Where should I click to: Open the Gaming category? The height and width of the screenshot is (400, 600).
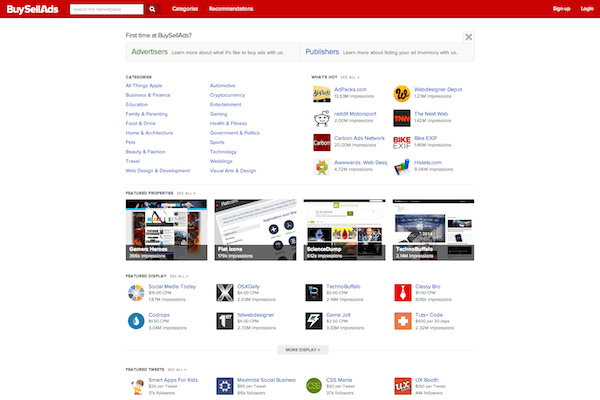tap(218, 114)
